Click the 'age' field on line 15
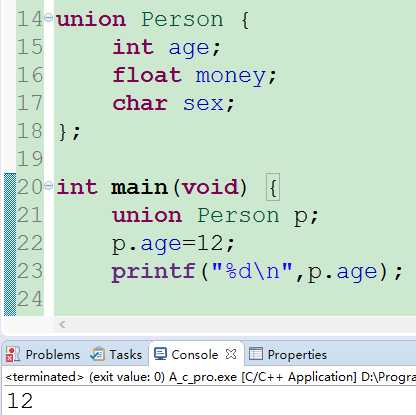The height and width of the screenshot is (415, 416). click(x=189, y=48)
